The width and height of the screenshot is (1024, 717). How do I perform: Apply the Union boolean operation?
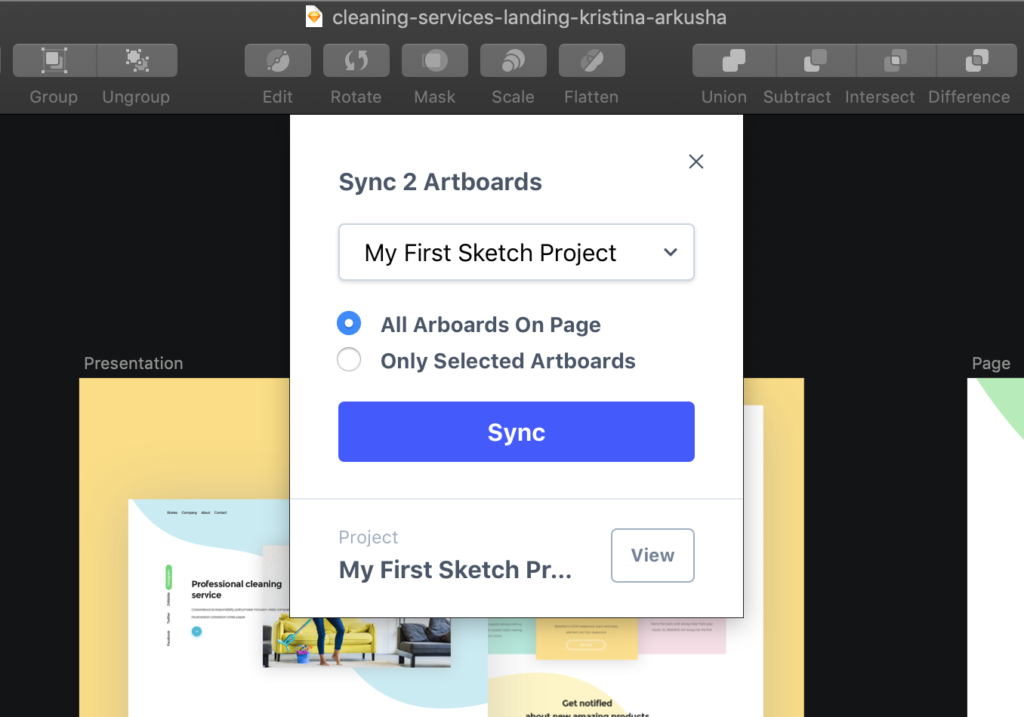(x=733, y=60)
